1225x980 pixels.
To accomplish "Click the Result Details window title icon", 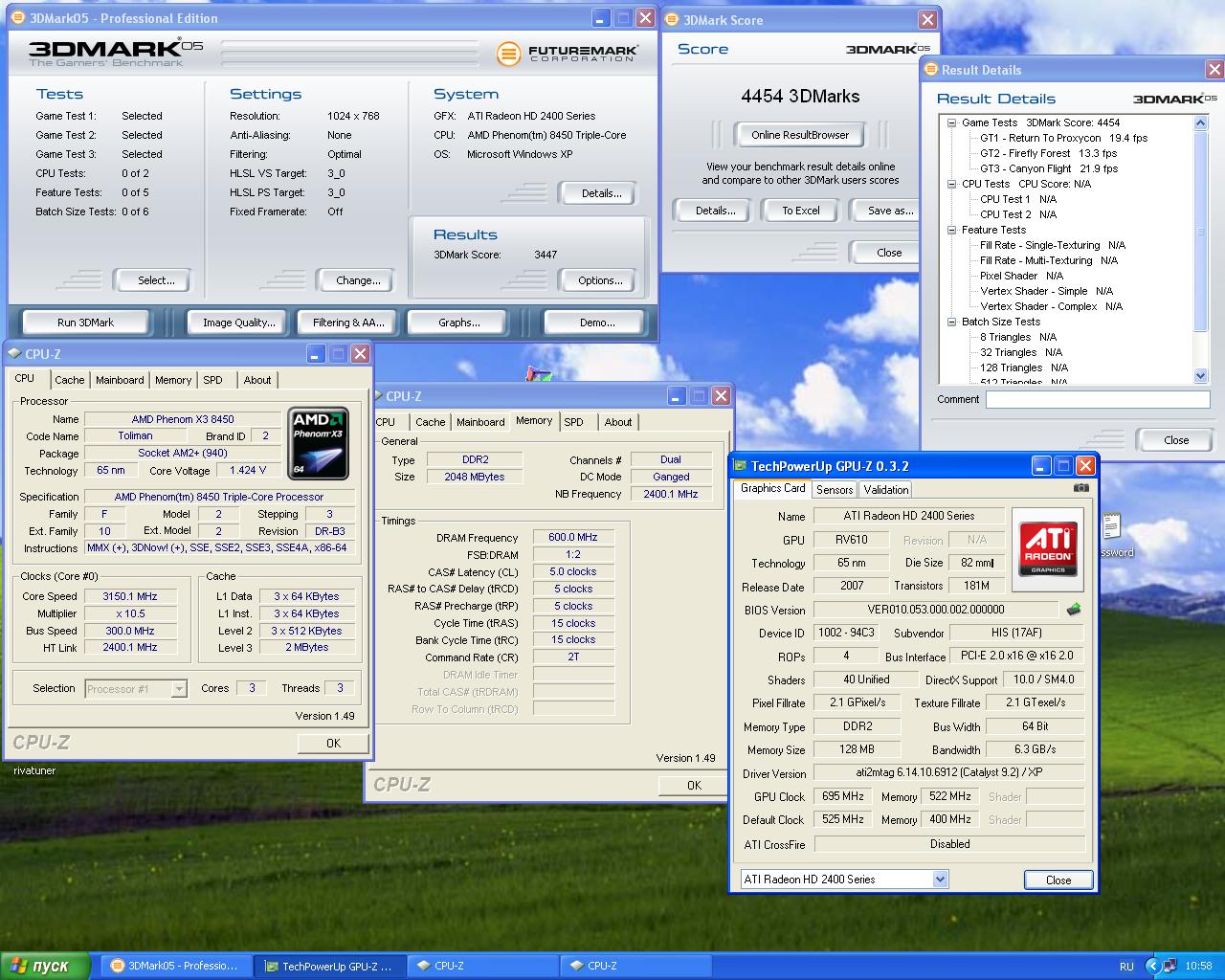I will click(930, 70).
